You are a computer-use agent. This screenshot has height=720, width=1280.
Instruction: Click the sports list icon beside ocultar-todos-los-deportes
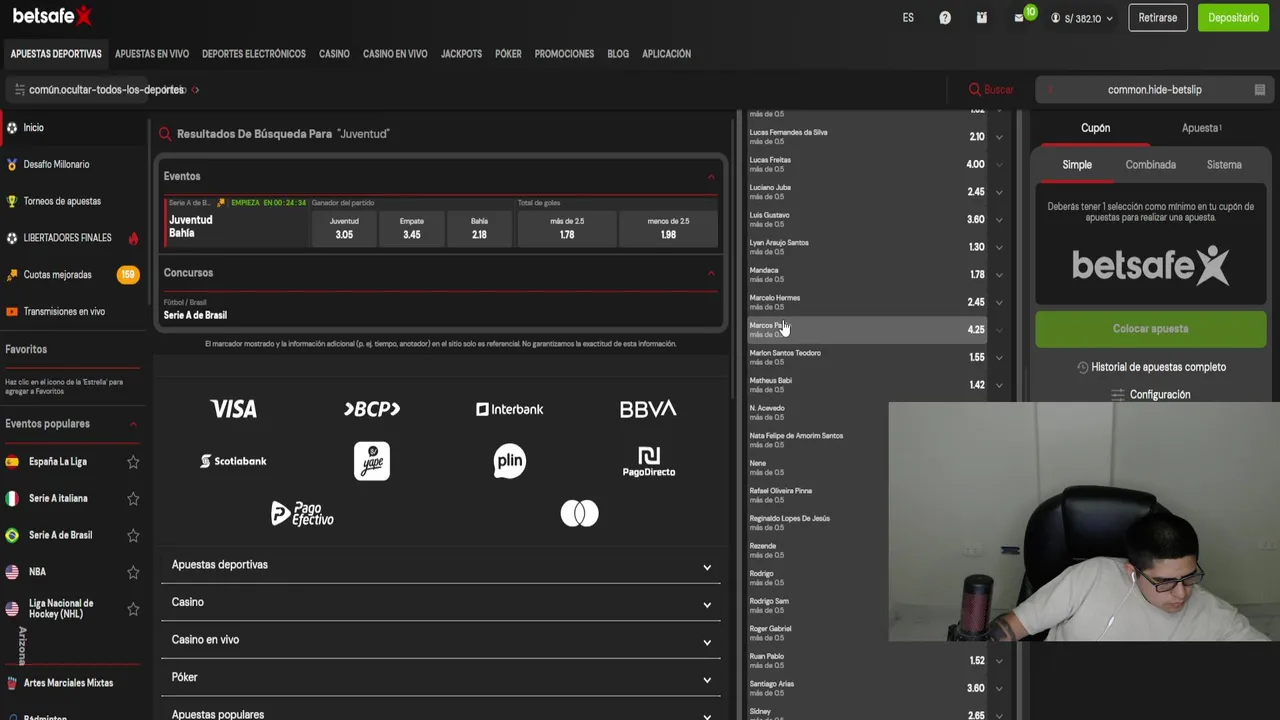pos(19,90)
